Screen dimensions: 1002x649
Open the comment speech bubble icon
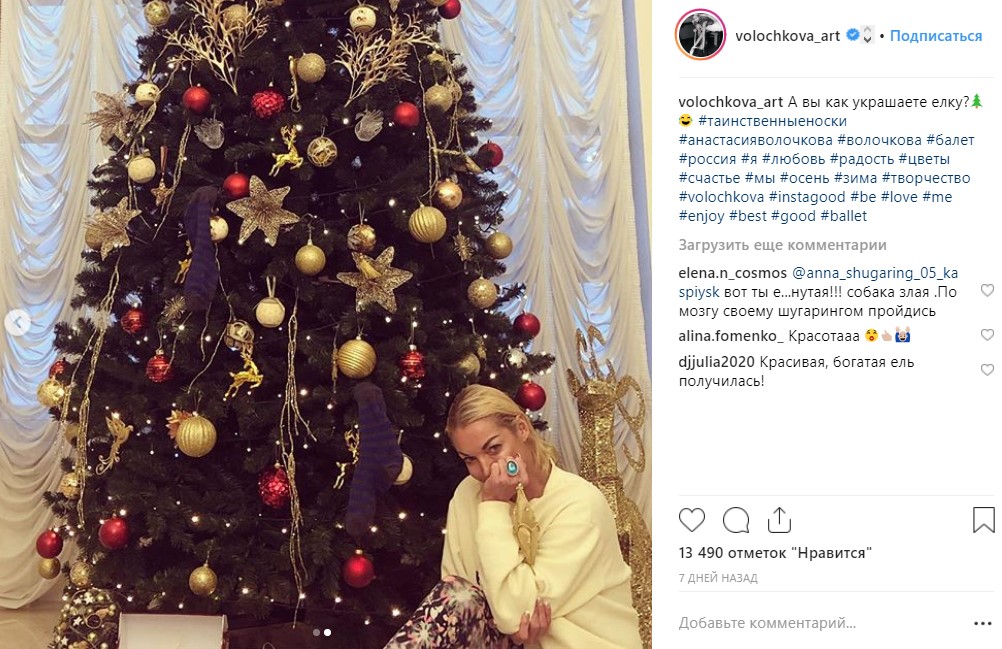pos(736,520)
